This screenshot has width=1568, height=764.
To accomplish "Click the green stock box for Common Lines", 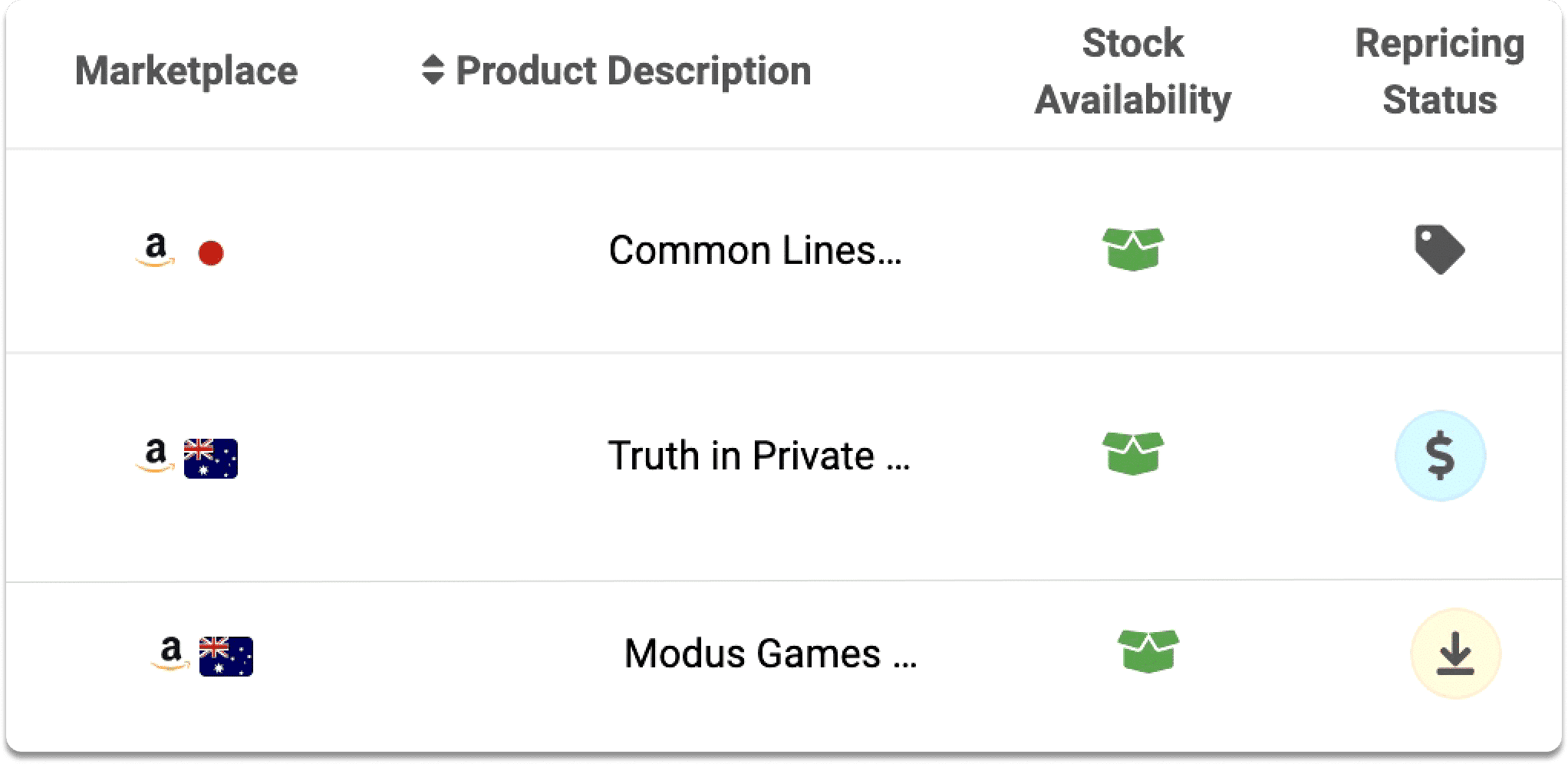I will tap(1133, 249).
